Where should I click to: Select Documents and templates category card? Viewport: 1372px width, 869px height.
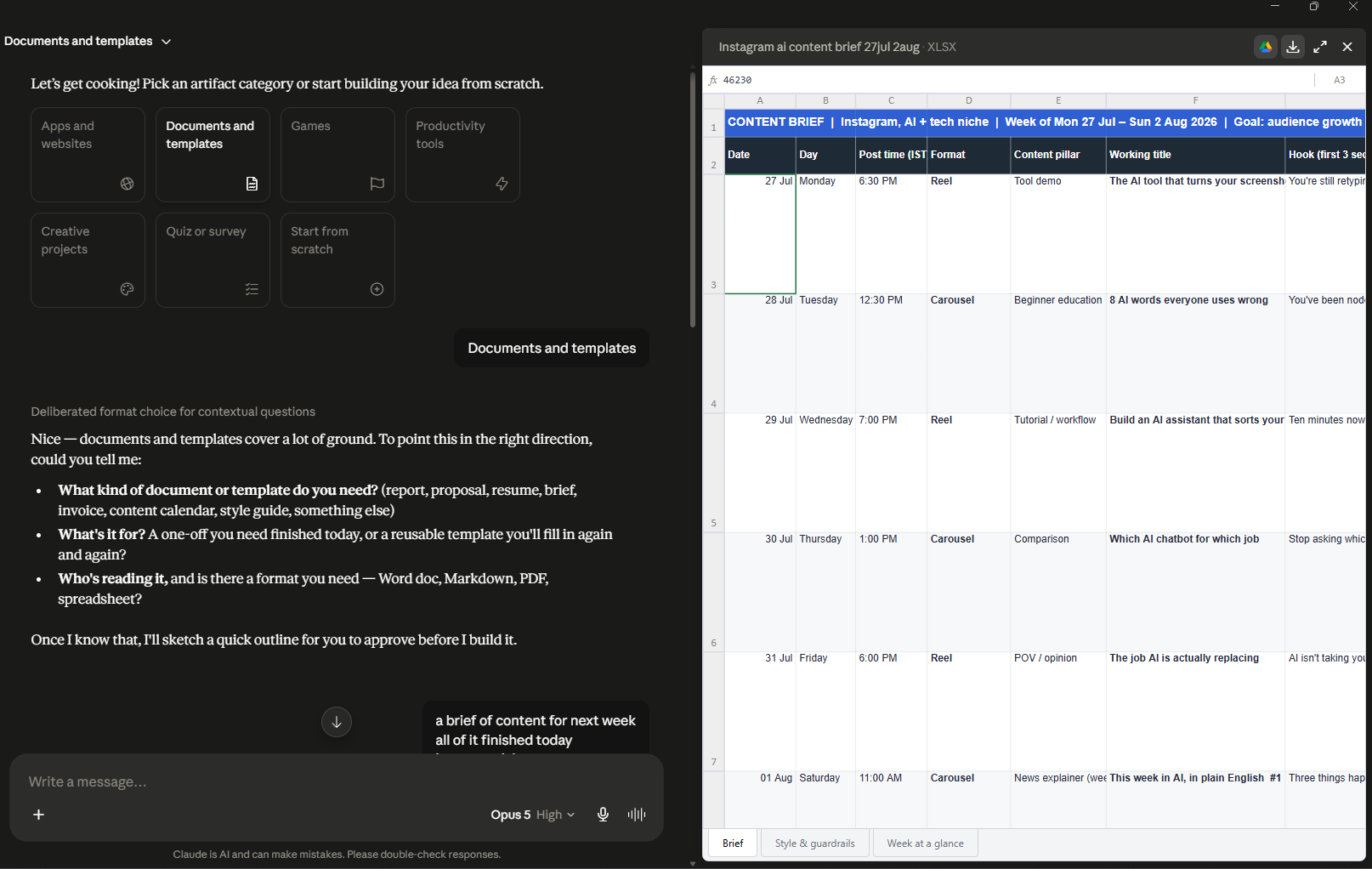213,155
